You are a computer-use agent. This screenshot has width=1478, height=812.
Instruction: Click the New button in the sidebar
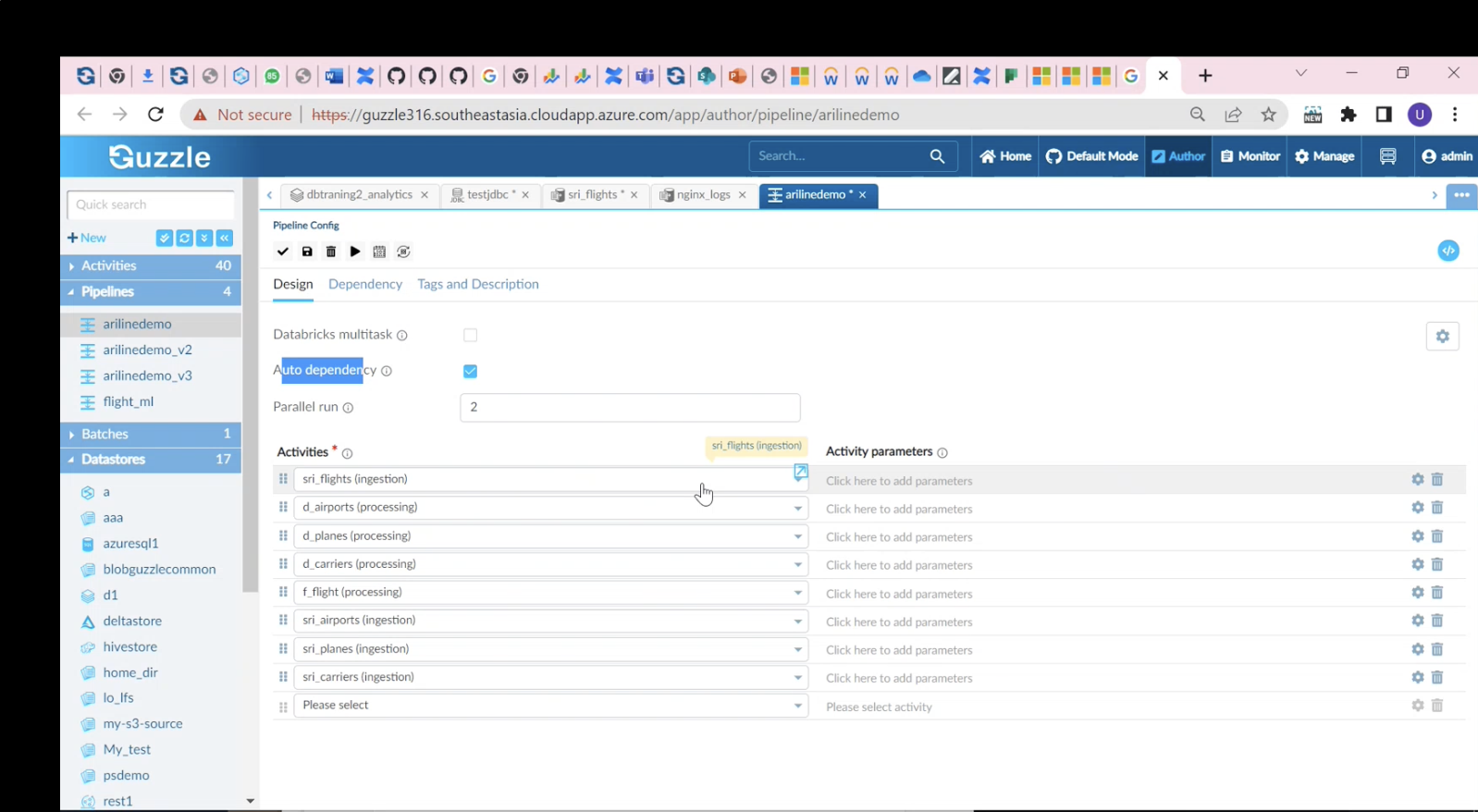click(x=87, y=239)
